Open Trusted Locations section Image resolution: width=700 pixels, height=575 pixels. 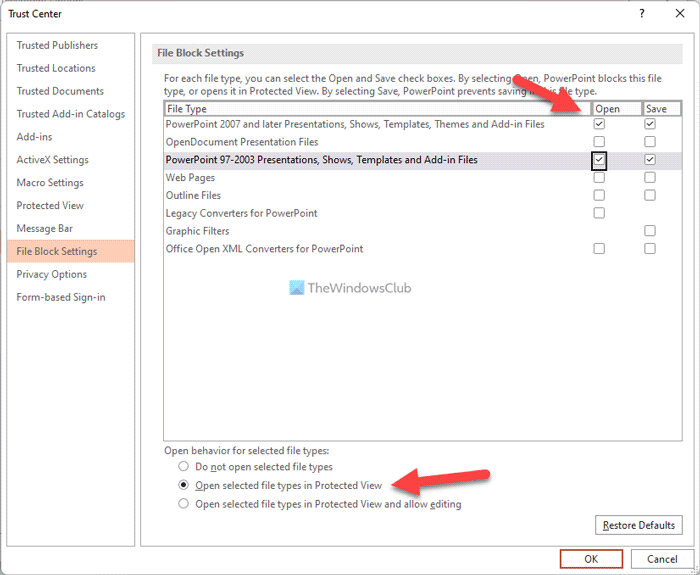pyautogui.click(x=71, y=68)
